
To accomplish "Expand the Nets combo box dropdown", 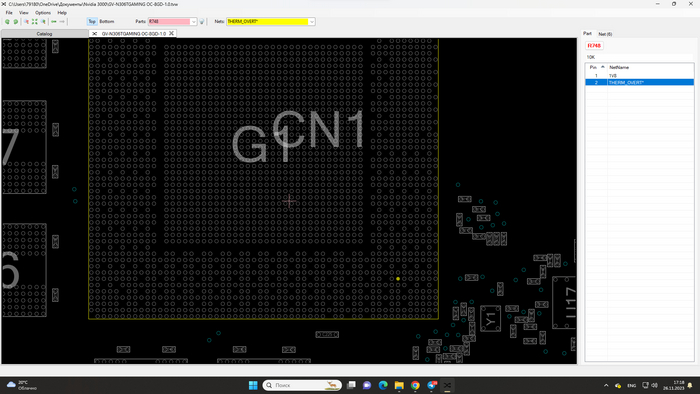I will pyautogui.click(x=312, y=21).
